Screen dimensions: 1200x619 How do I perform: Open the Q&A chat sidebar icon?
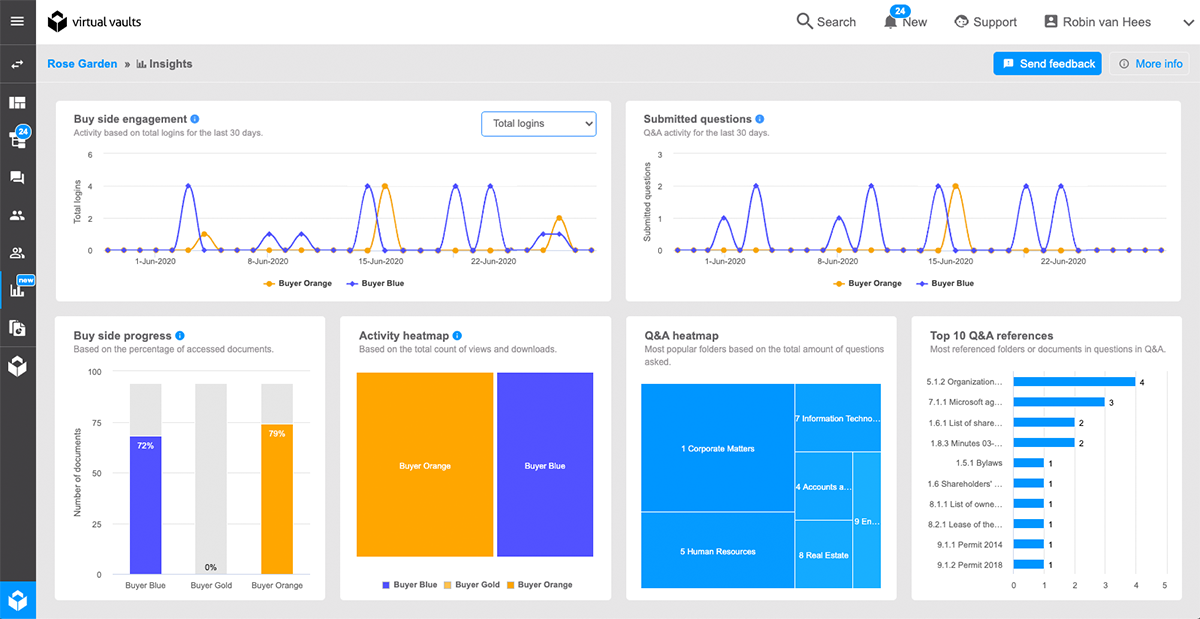[17, 178]
